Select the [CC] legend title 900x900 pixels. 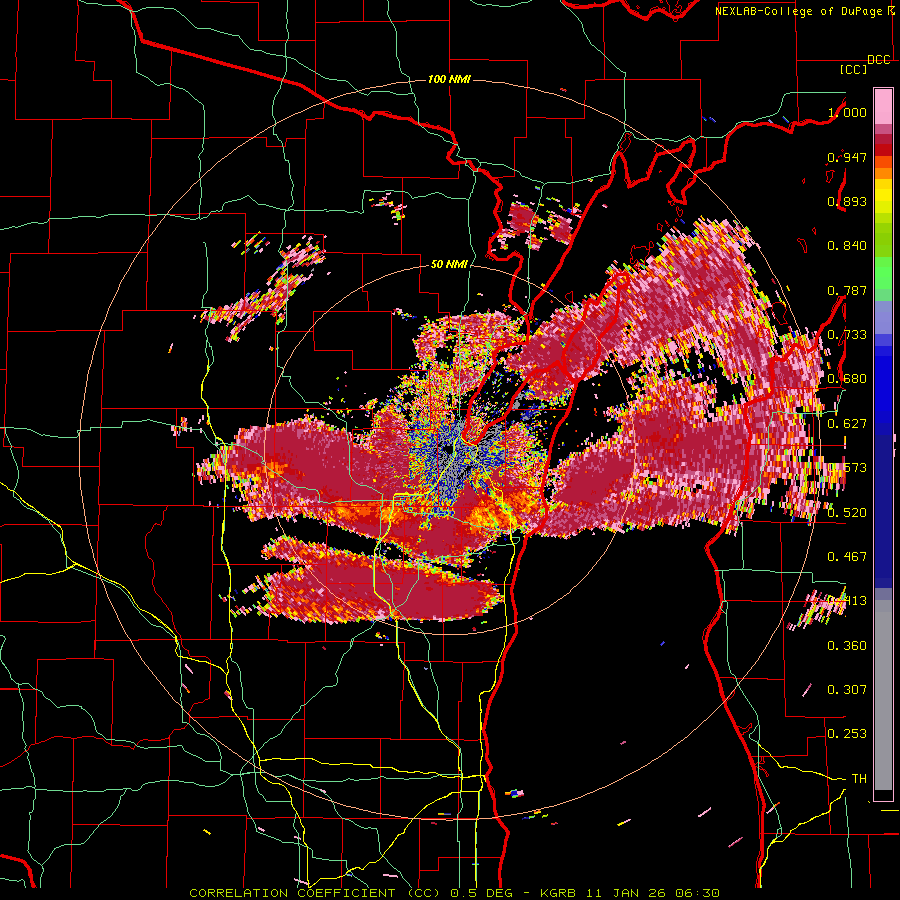tap(854, 70)
